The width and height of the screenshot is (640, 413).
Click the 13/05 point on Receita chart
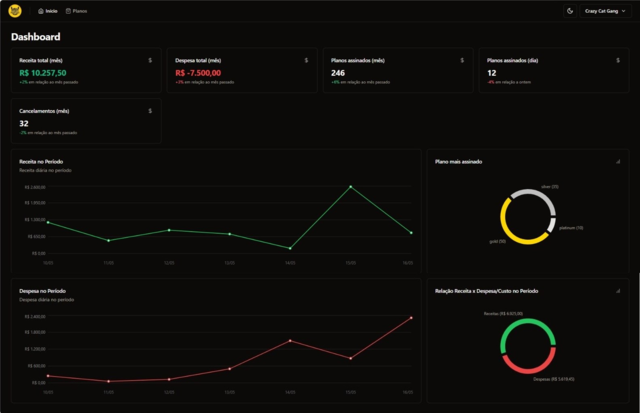[230, 234]
